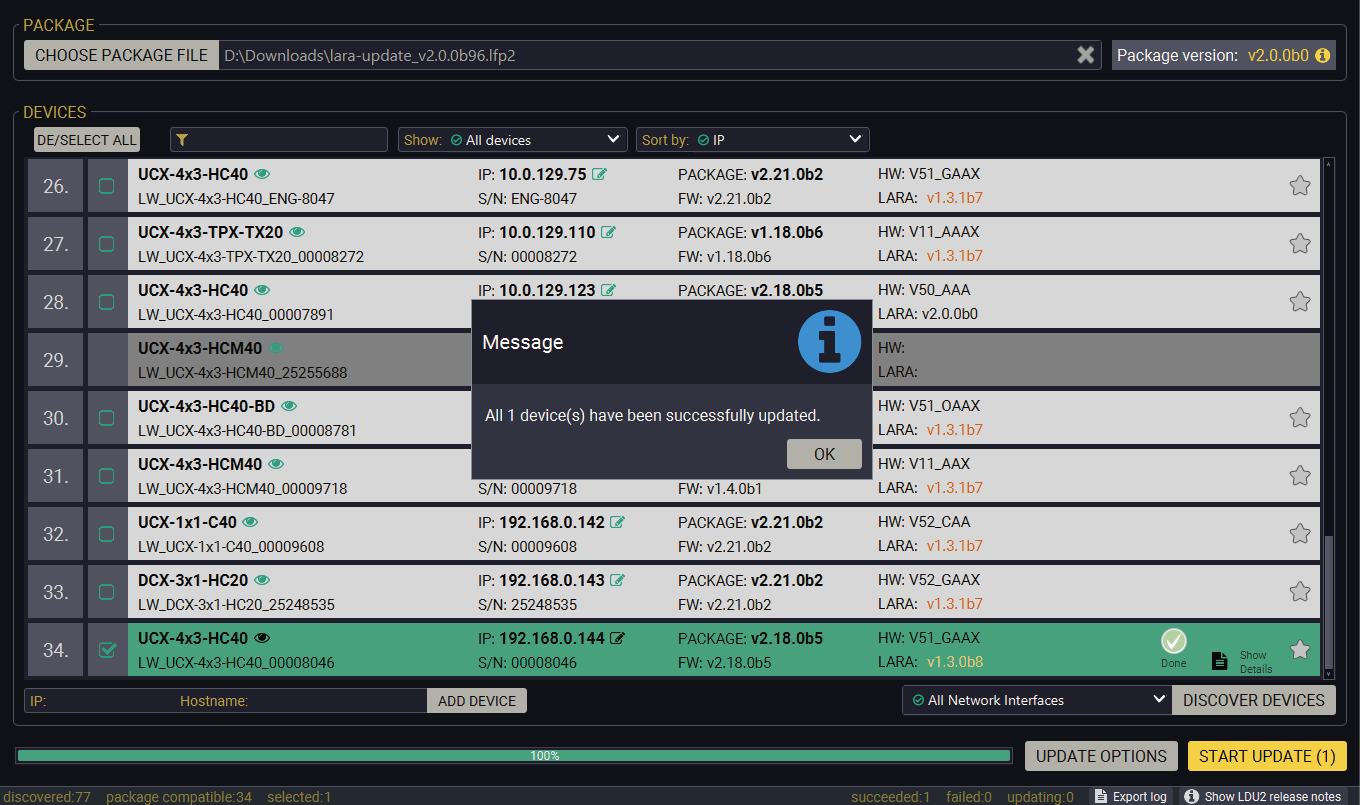Select checkbox for device 26
This screenshot has height=805, width=1360.
106,186
